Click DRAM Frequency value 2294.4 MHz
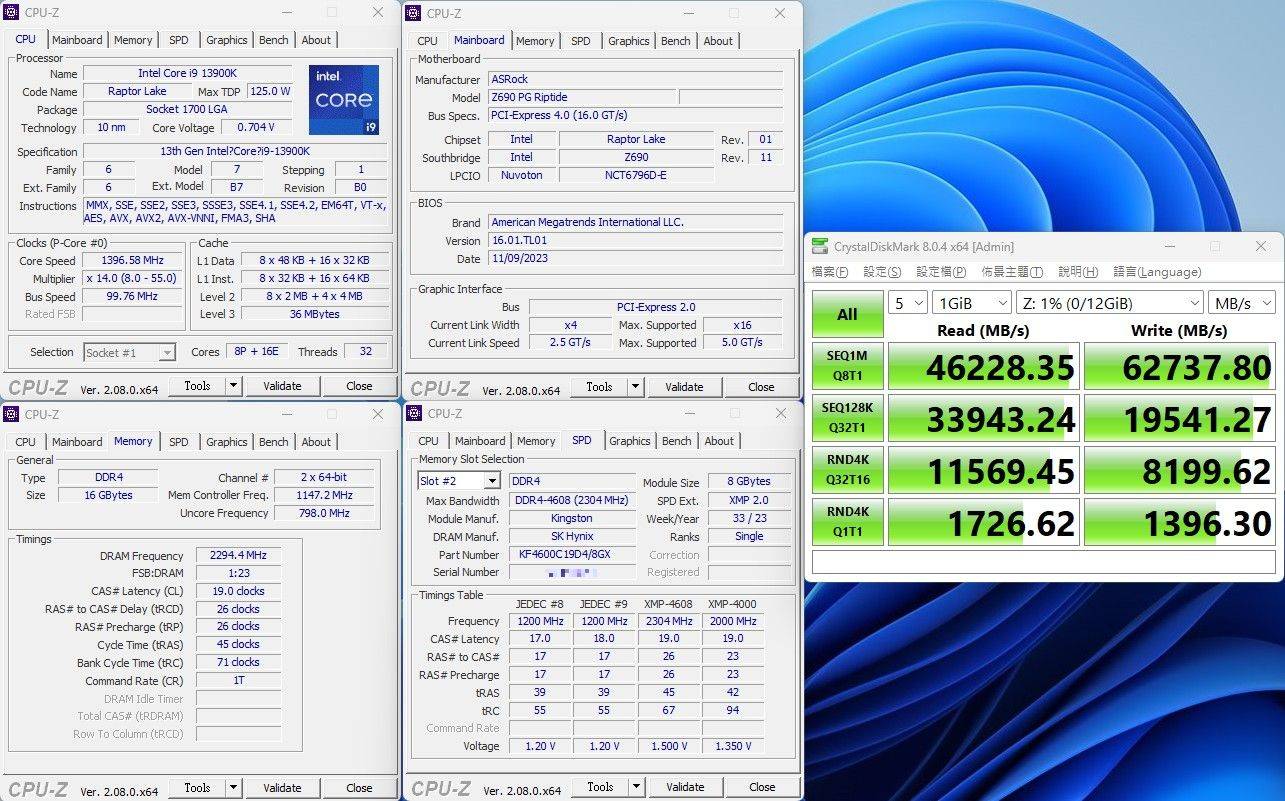The width and height of the screenshot is (1285, 801). pyautogui.click(x=238, y=556)
